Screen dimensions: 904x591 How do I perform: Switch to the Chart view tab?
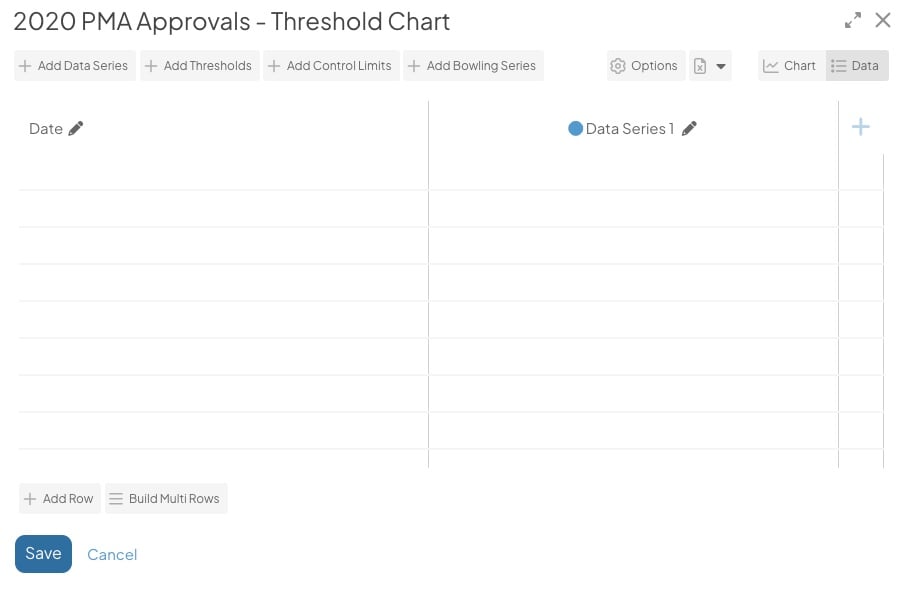tap(790, 65)
